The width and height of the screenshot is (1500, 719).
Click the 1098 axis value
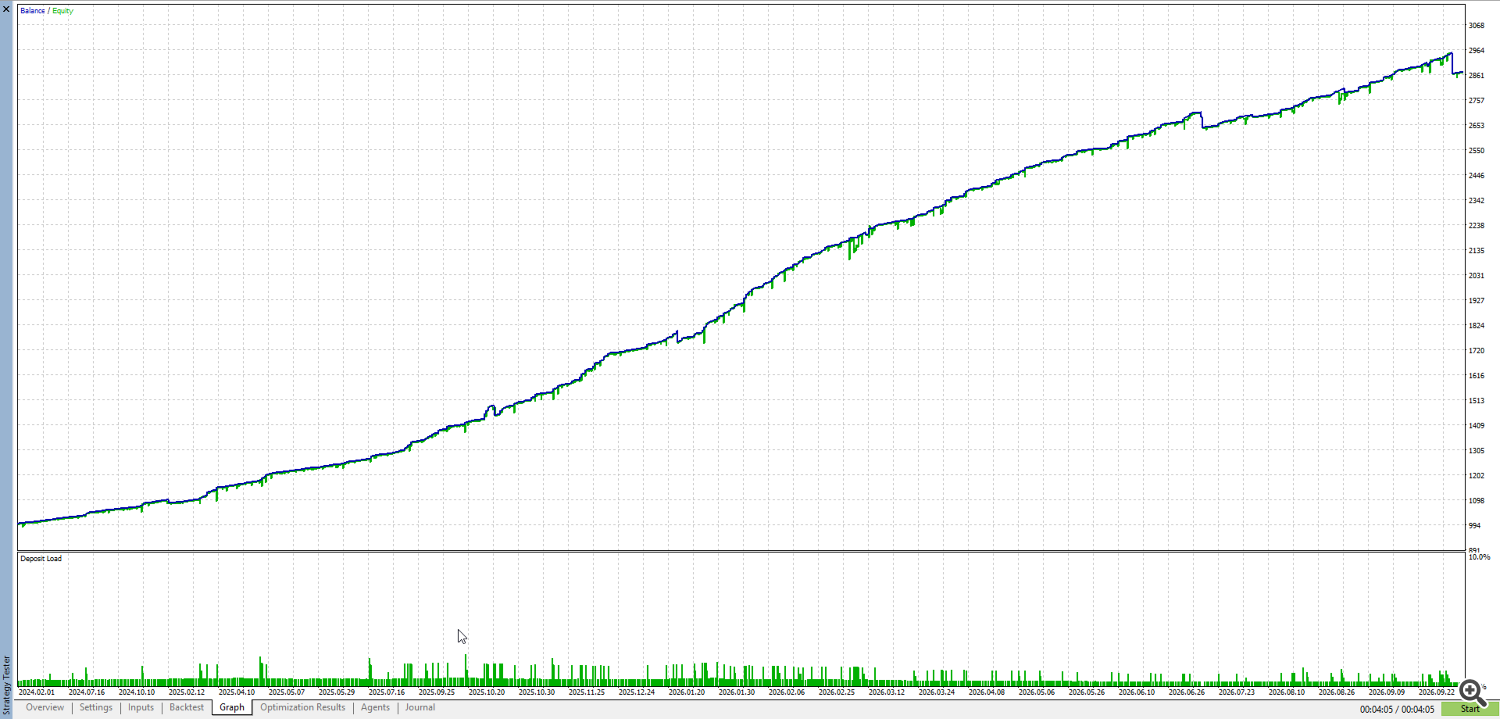(1476, 501)
